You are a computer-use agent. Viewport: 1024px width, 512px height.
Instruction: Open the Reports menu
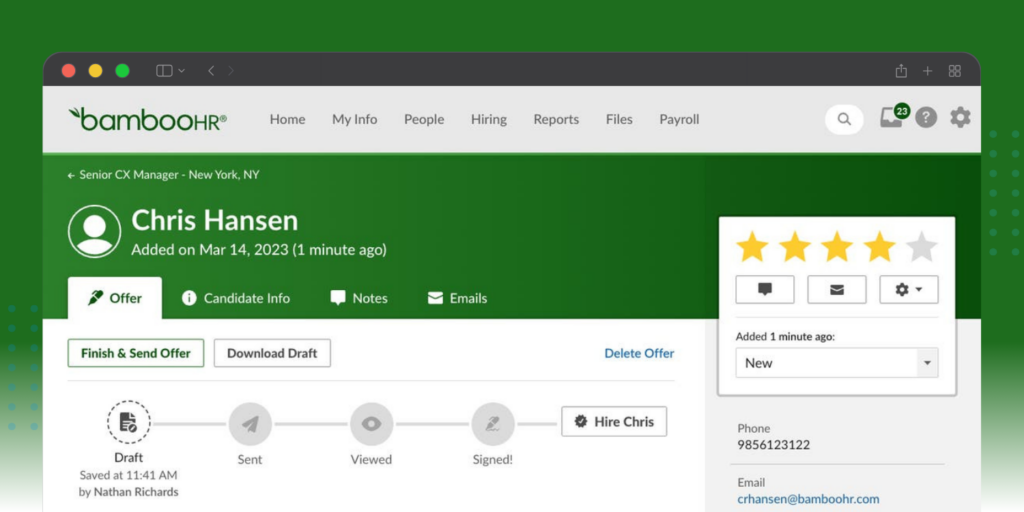tap(556, 120)
